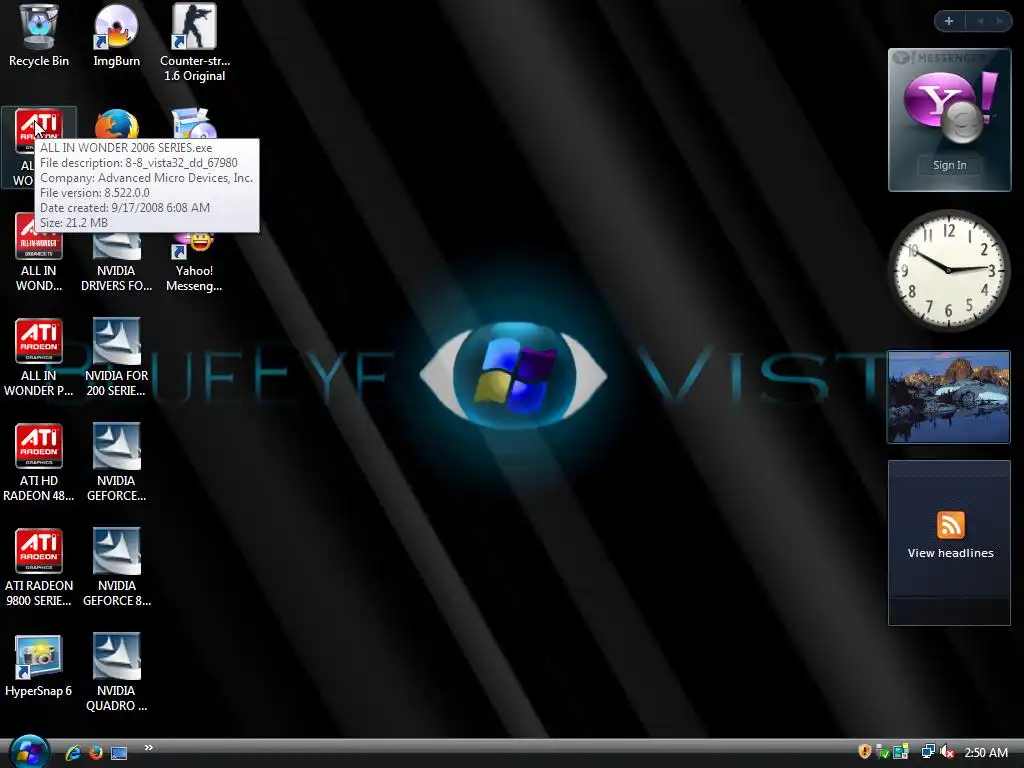Screen dimensions: 1024x768
Task: Click View headlines in the feed gadget
Action: tap(950, 553)
